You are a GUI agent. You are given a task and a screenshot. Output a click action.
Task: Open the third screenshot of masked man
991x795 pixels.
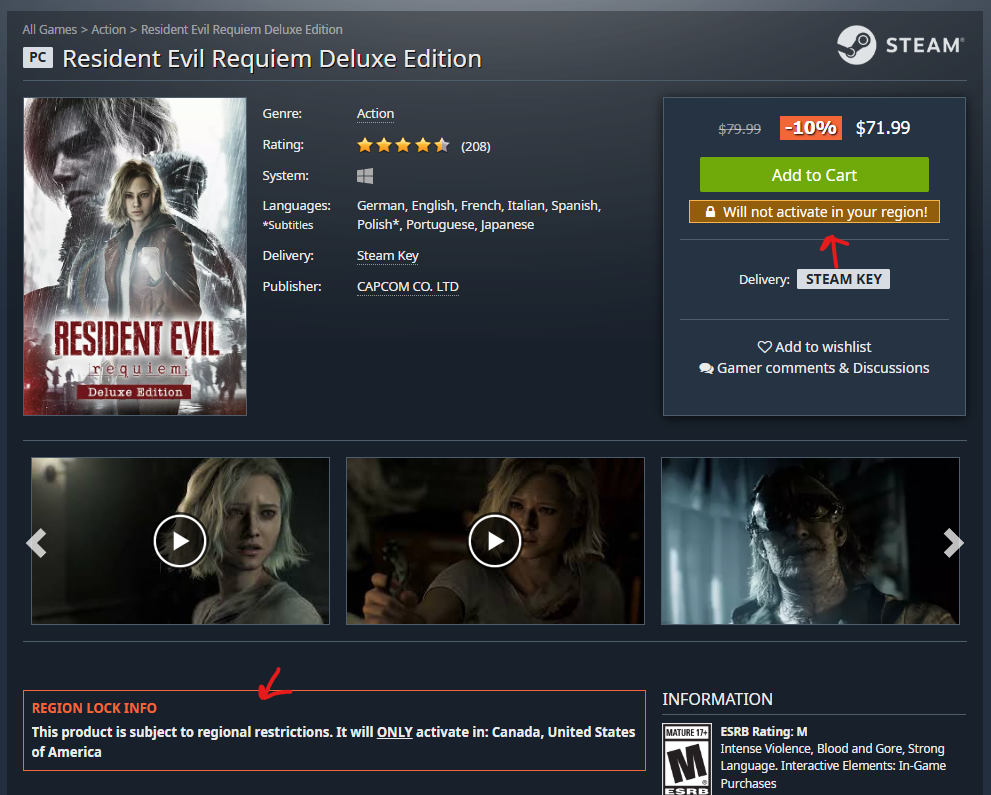810,541
